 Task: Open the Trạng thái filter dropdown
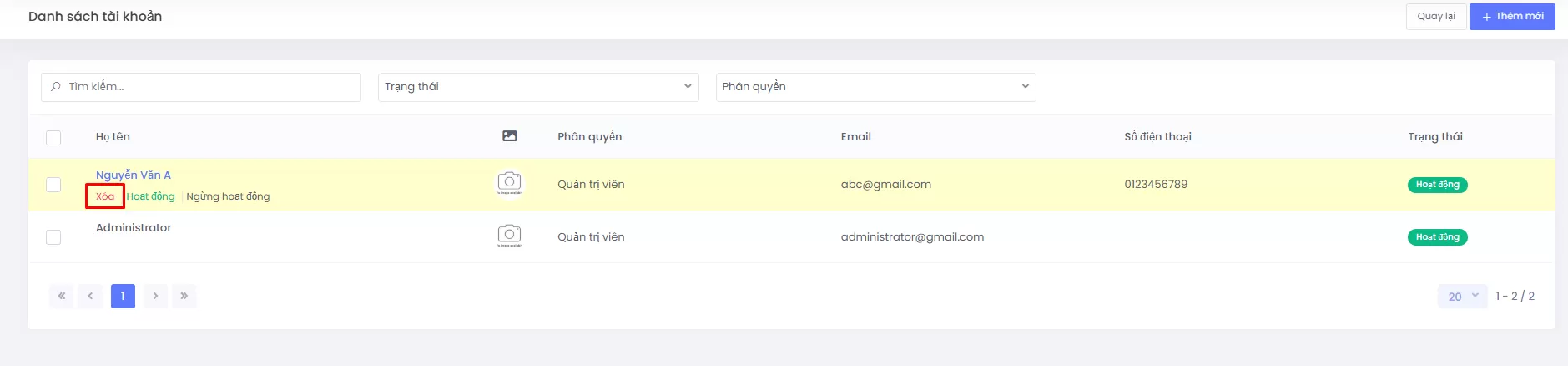[x=538, y=87]
